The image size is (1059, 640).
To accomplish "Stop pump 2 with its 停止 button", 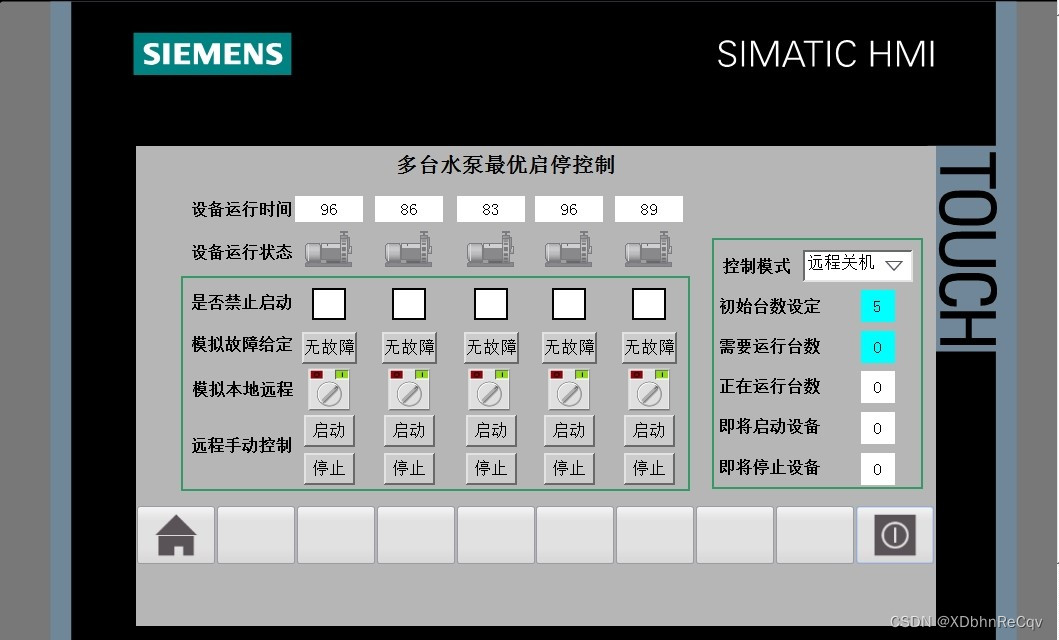I will pos(409,469).
